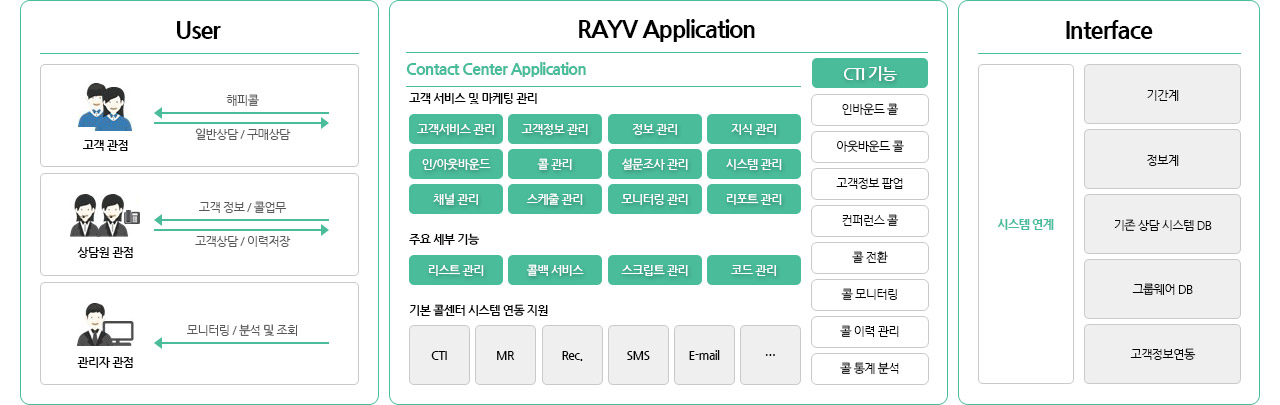The height and width of the screenshot is (405, 1280).
Task: Choose the 콜 관리 button
Action: click(x=555, y=164)
